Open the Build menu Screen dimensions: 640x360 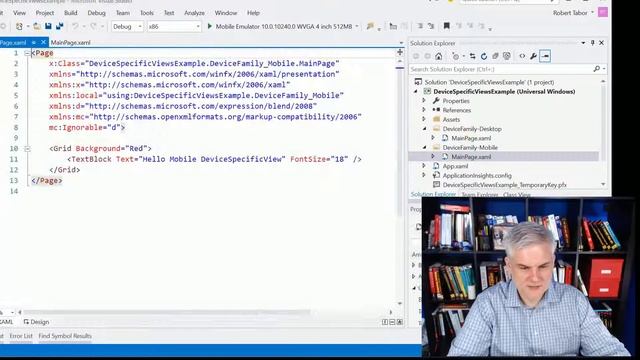pos(71,13)
